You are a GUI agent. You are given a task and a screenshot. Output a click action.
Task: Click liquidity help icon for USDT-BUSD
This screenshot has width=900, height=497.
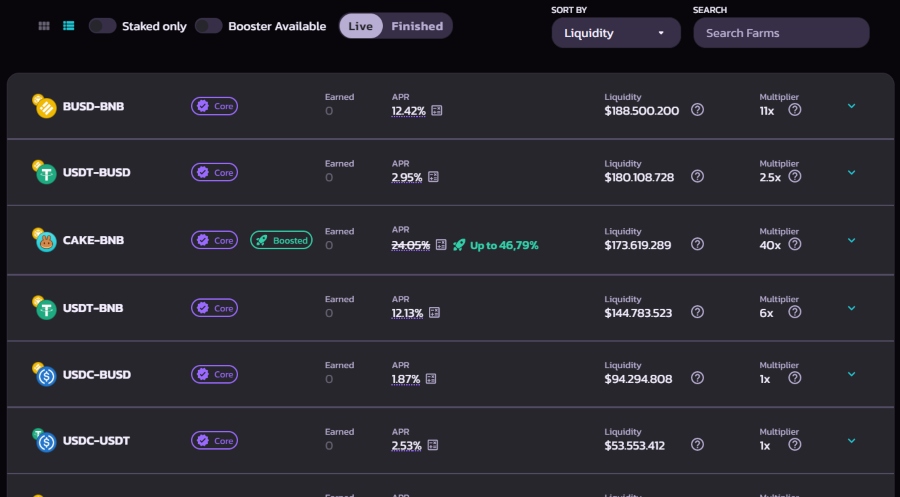pos(697,176)
